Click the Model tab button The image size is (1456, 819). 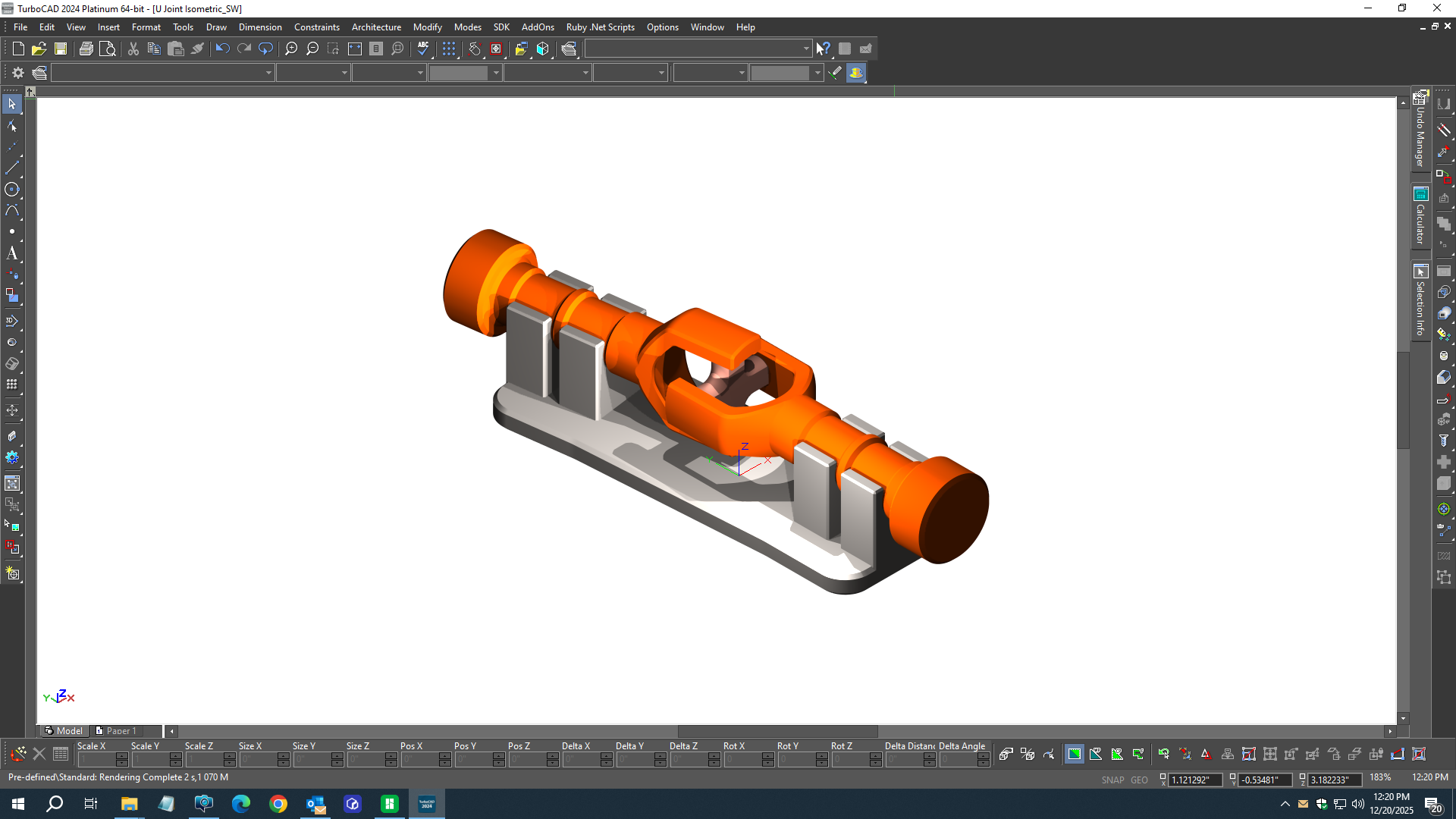coord(64,731)
